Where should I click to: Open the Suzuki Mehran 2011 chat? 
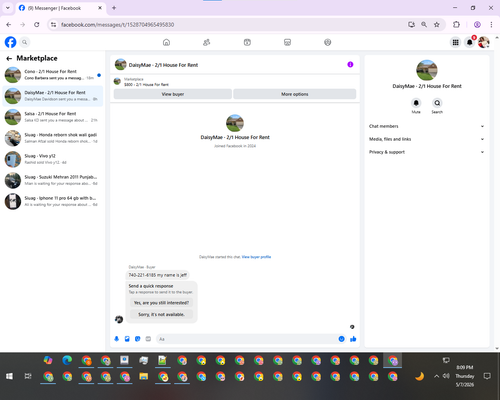[x=53, y=180]
